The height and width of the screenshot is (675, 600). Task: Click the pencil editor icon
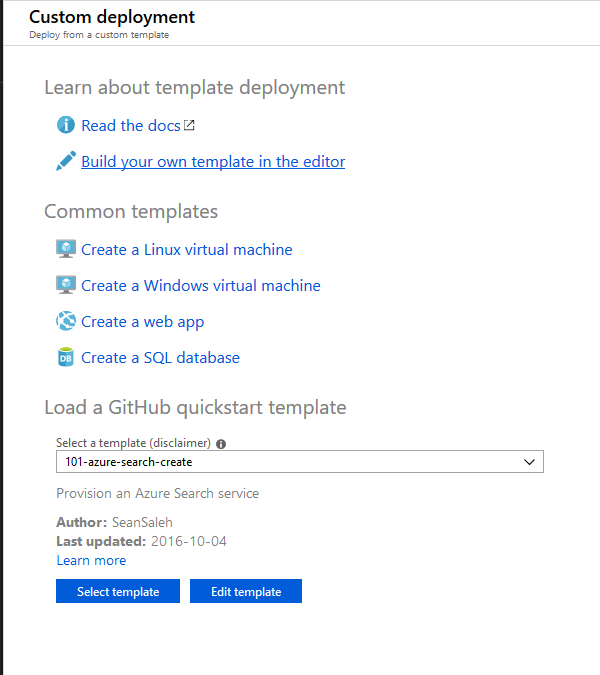coord(66,161)
